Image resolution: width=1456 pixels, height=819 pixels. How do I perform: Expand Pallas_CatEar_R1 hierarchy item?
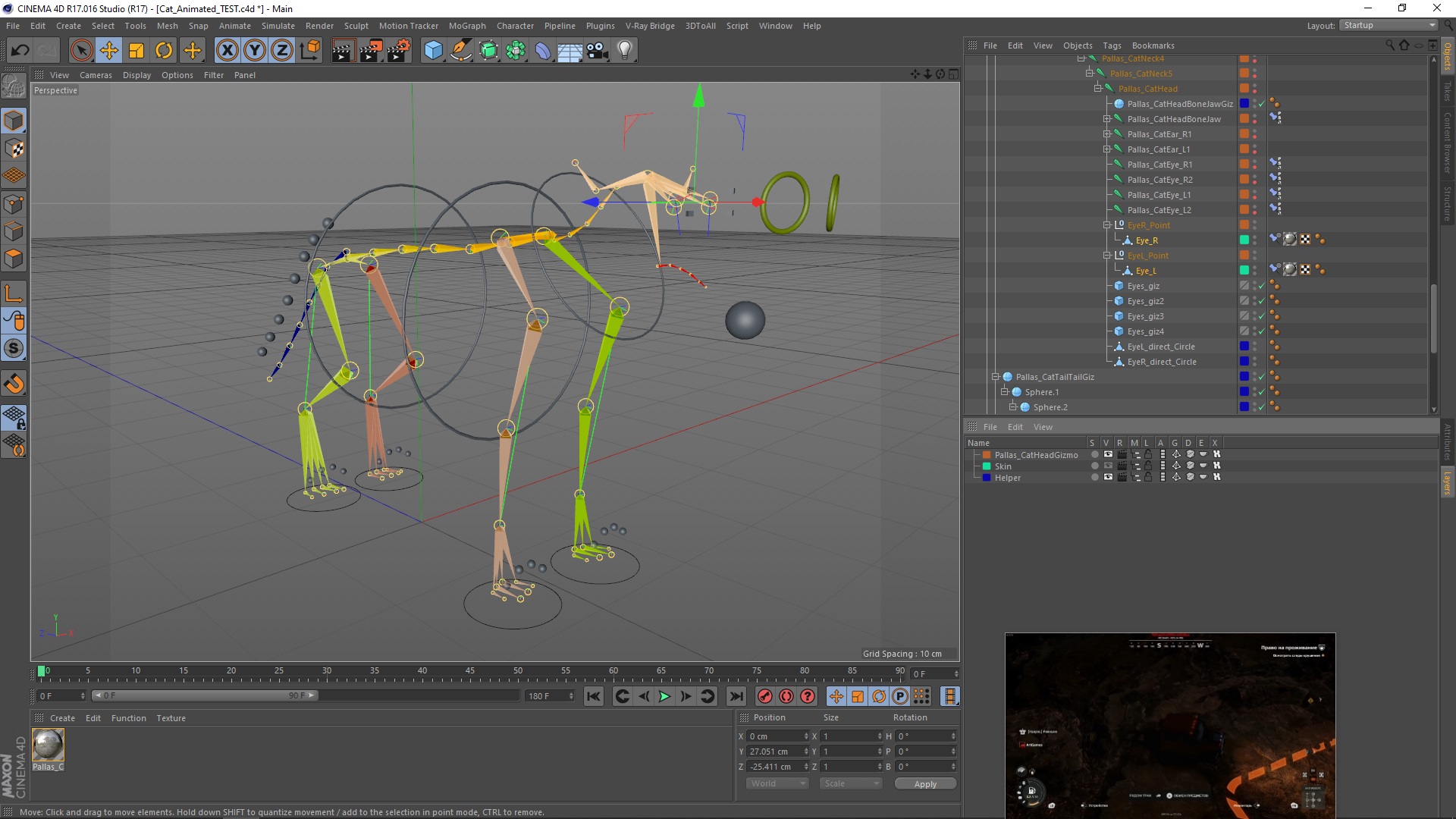pos(1106,134)
